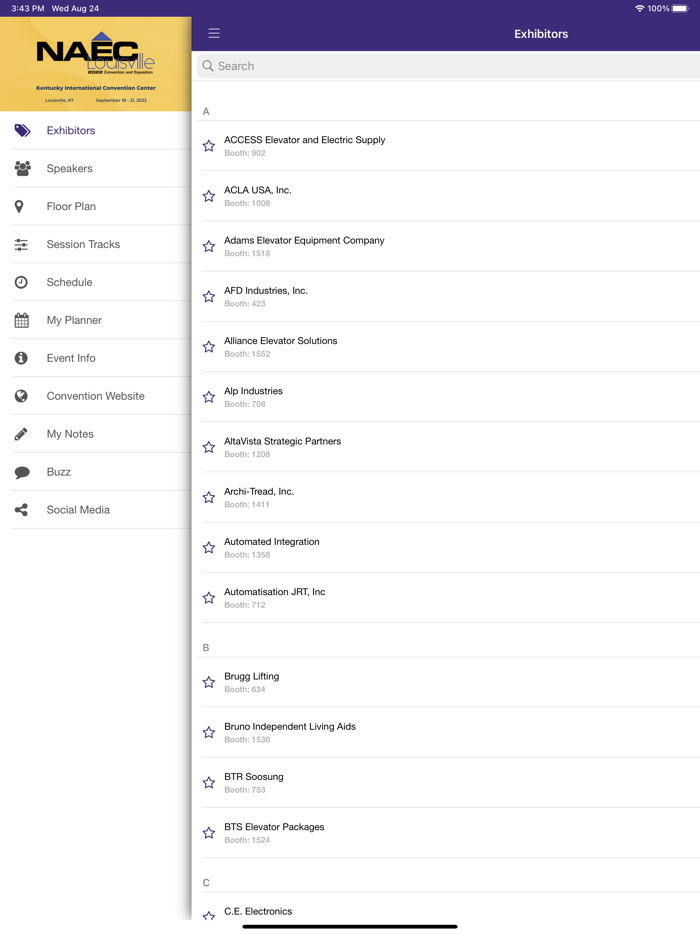Click the My Planner calendar icon

(21, 320)
